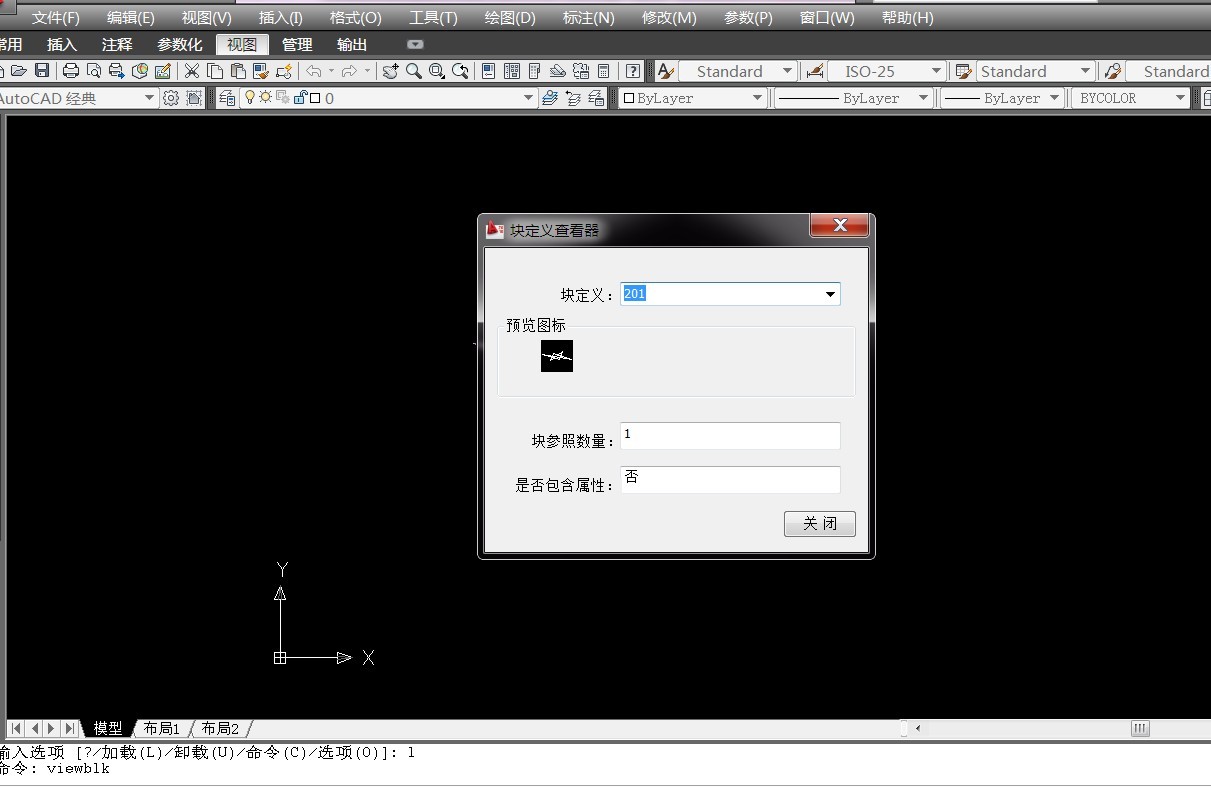Screen dimensions: 1211x796
Task: Click the Zoom Previous icon
Action: (x=460, y=71)
